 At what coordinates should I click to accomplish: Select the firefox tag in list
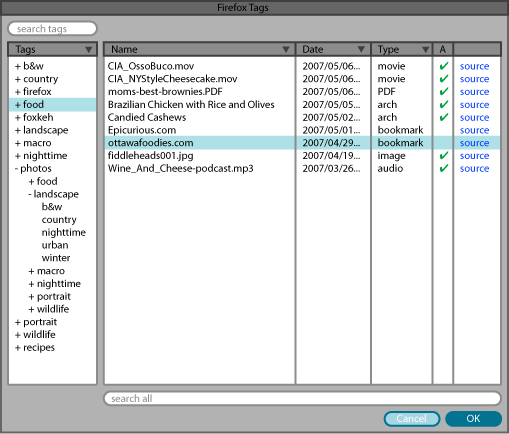tap(37, 91)
